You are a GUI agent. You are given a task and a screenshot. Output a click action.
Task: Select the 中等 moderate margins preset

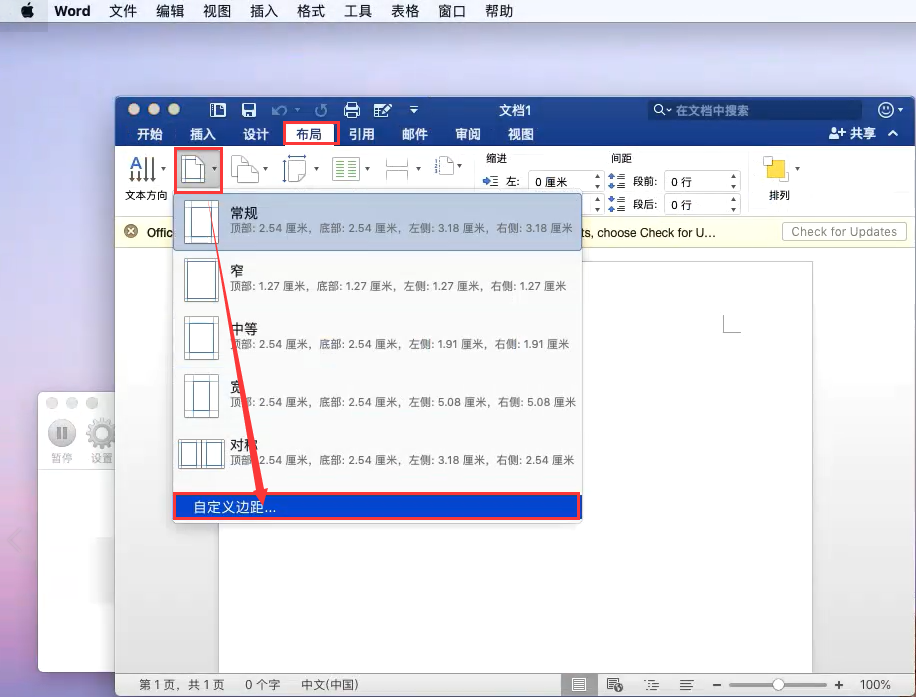[x=377, y=338]
